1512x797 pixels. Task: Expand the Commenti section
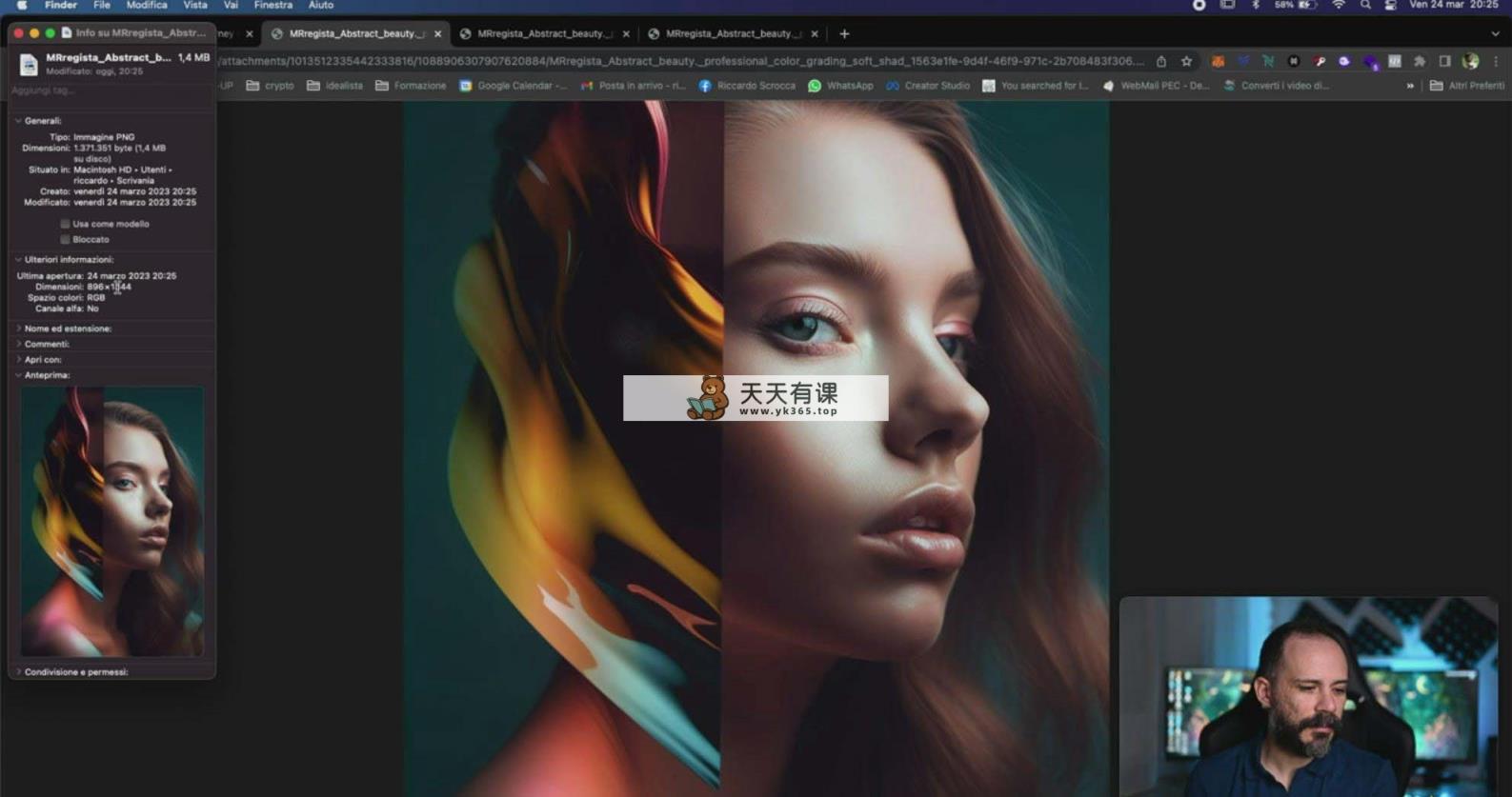click(x=18, y=344)
